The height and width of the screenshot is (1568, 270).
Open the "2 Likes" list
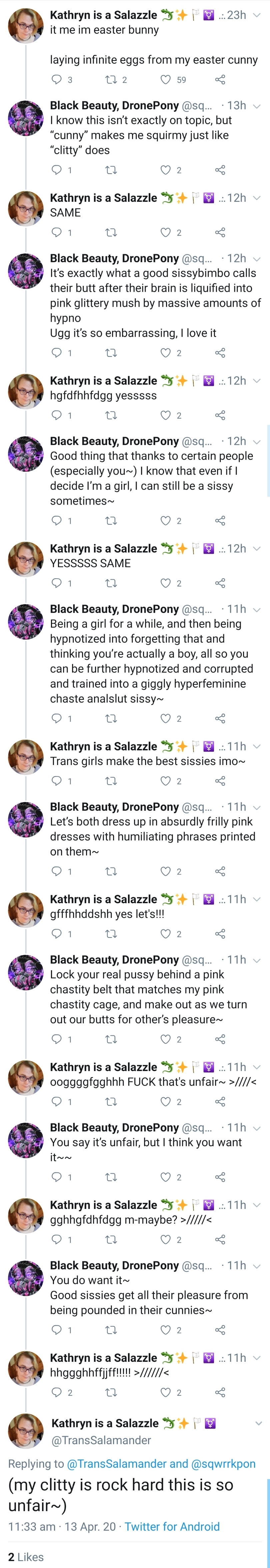coord(26,1556)
